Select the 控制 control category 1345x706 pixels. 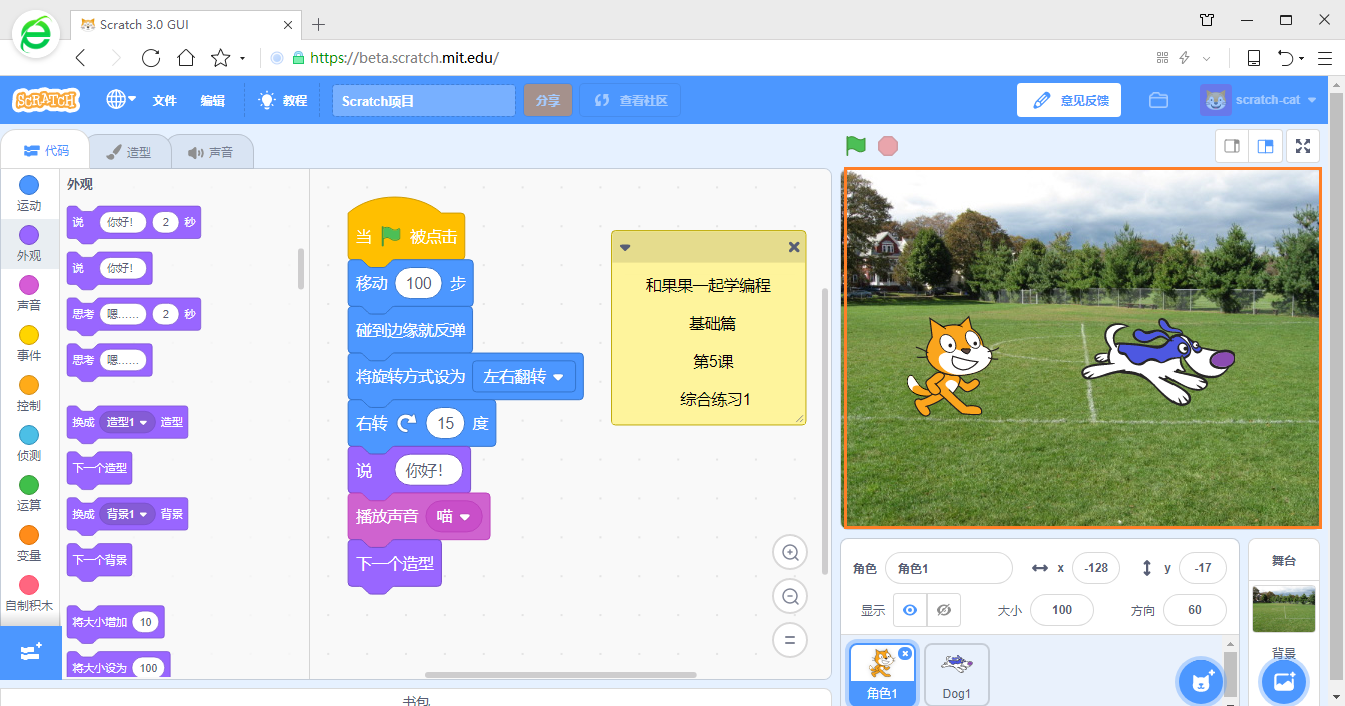coord(29,393)
